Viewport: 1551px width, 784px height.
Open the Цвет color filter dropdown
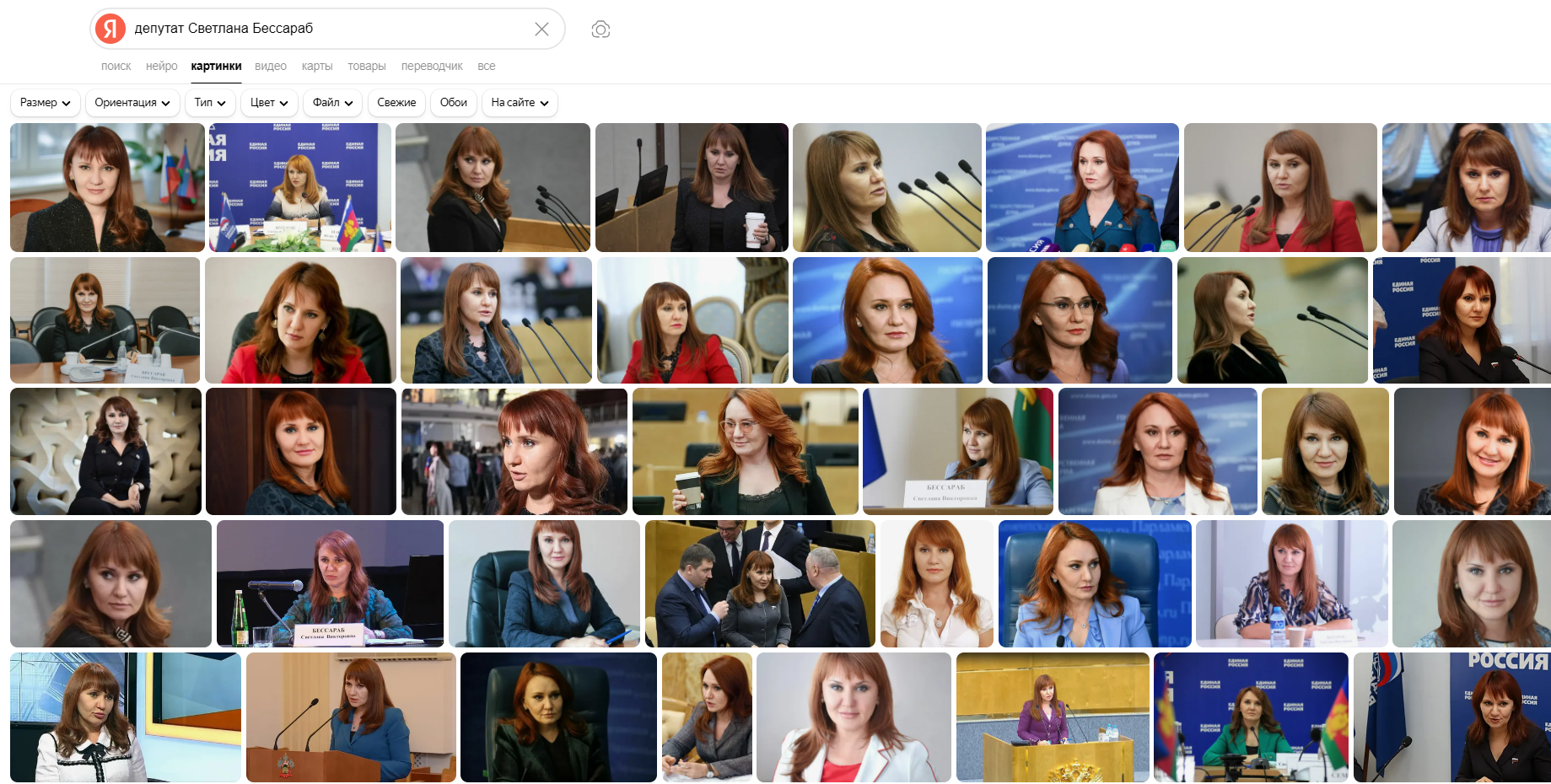coord(269,103)
